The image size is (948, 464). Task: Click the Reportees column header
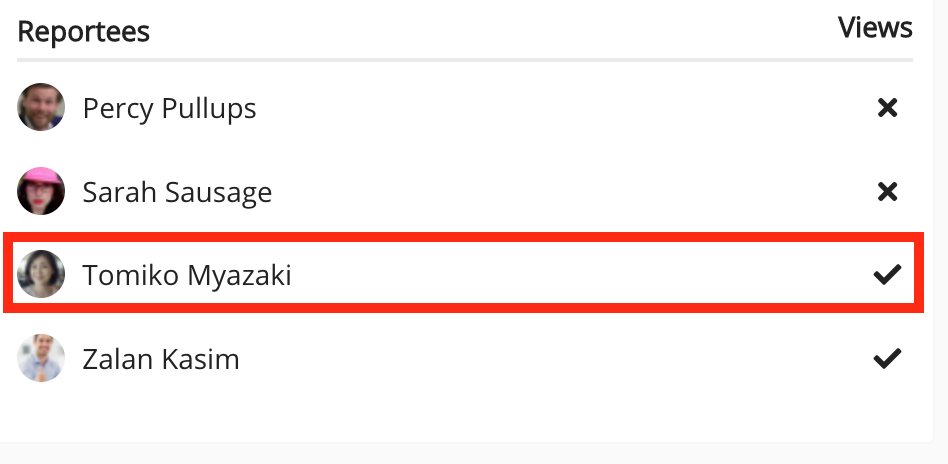pos(83,31)
